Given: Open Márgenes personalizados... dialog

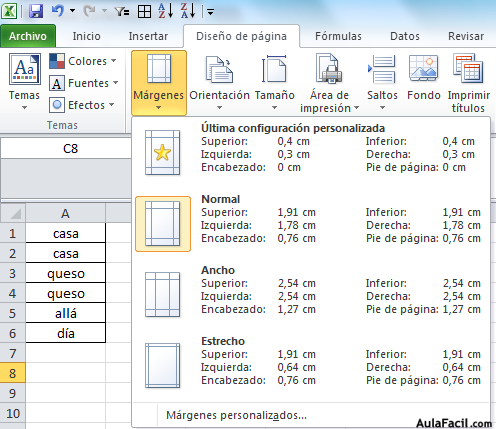Looking at the screenshot, I should (311, 415).
